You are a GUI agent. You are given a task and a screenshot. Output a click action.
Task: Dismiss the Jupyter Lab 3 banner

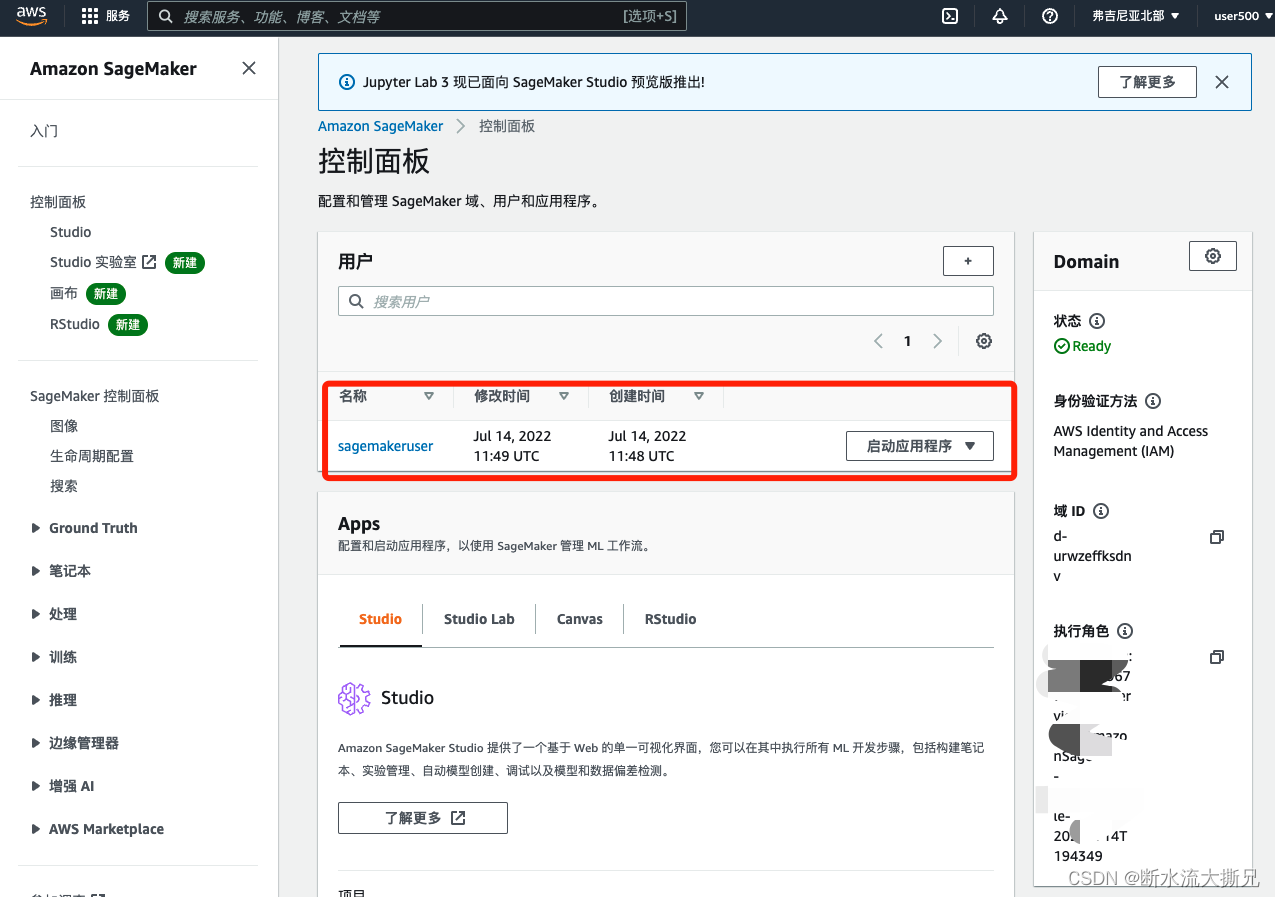tap(1222, 82)
